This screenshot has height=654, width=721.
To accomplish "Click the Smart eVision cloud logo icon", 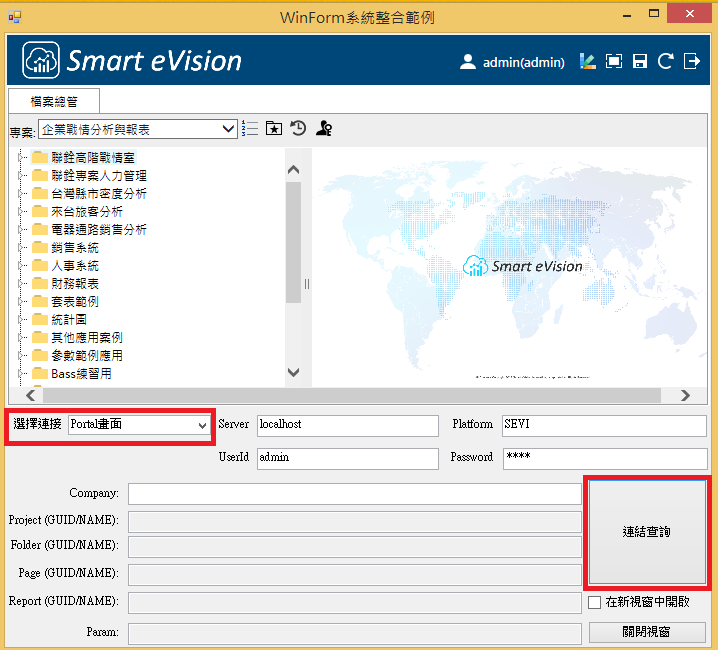I will tap(40, 60).
